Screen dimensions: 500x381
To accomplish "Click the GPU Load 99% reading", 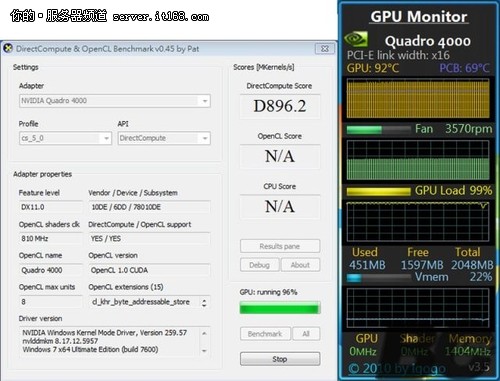I will coord(453,191).
